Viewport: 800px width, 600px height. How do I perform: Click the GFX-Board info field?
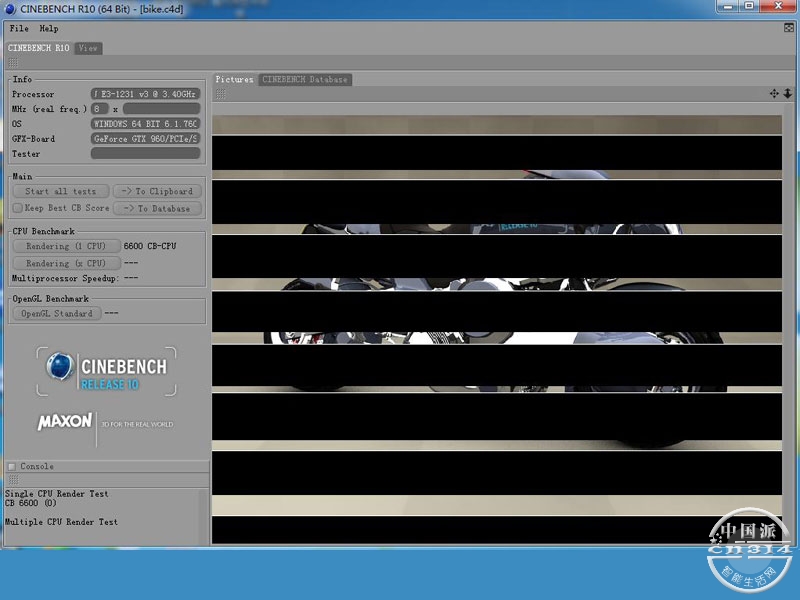(145, 138)
